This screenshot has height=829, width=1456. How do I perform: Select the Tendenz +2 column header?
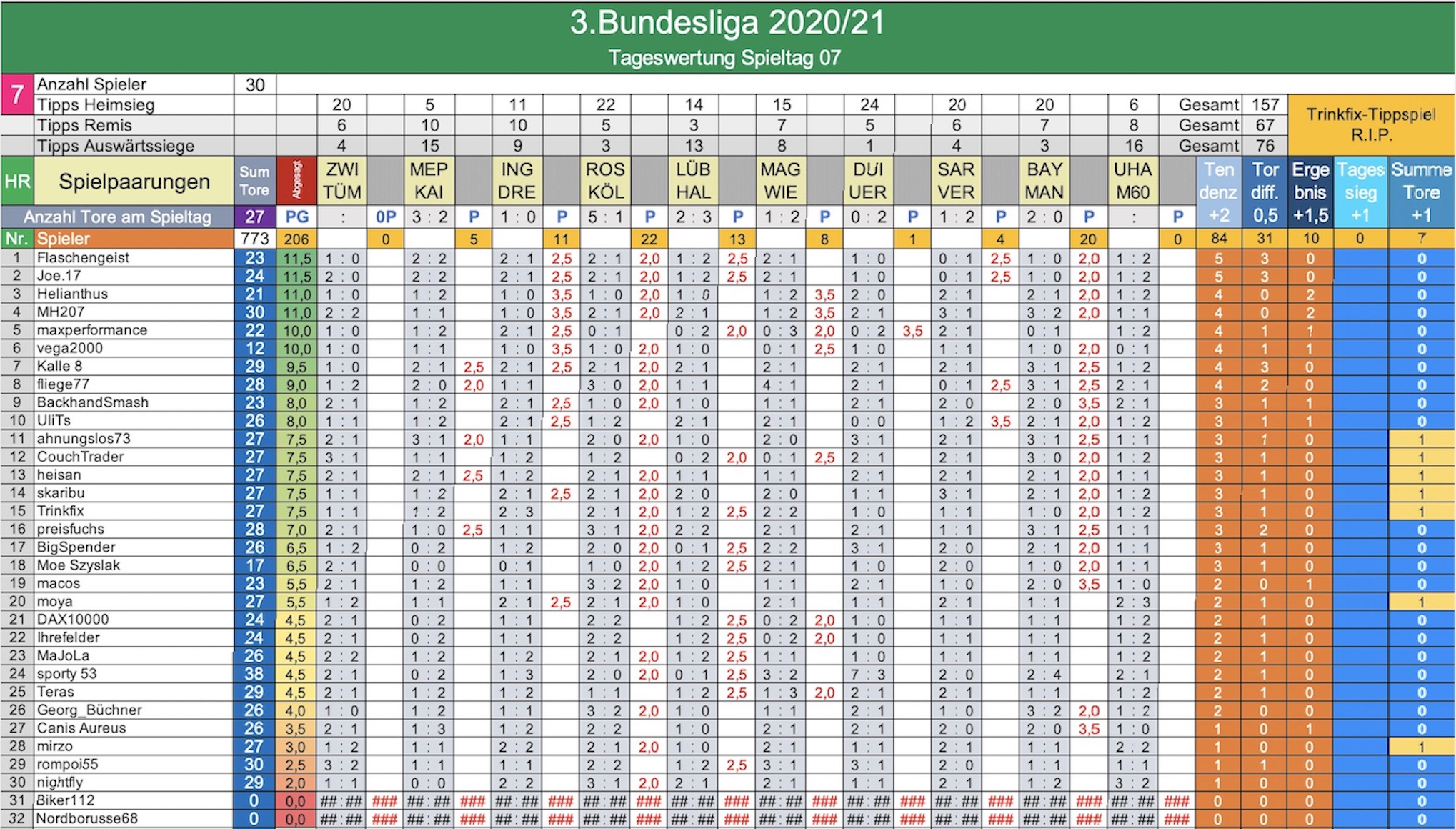click(1219, 192)
